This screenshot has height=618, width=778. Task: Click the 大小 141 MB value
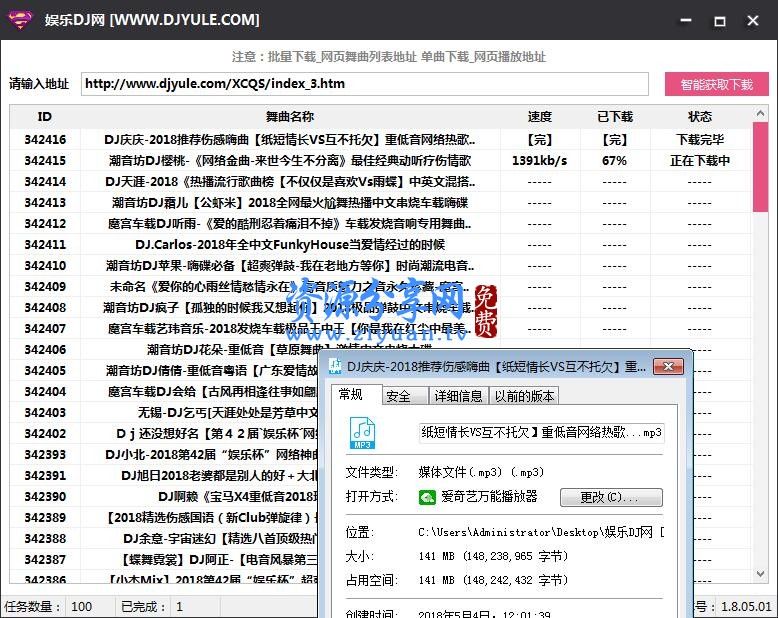[x=493, y=556]
